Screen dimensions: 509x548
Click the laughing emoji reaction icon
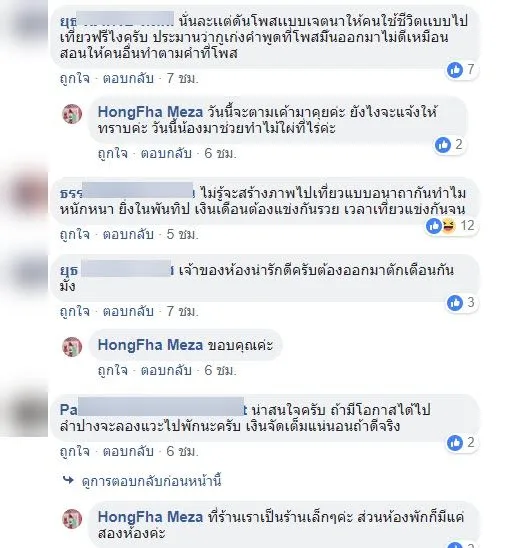click(449, 226)
